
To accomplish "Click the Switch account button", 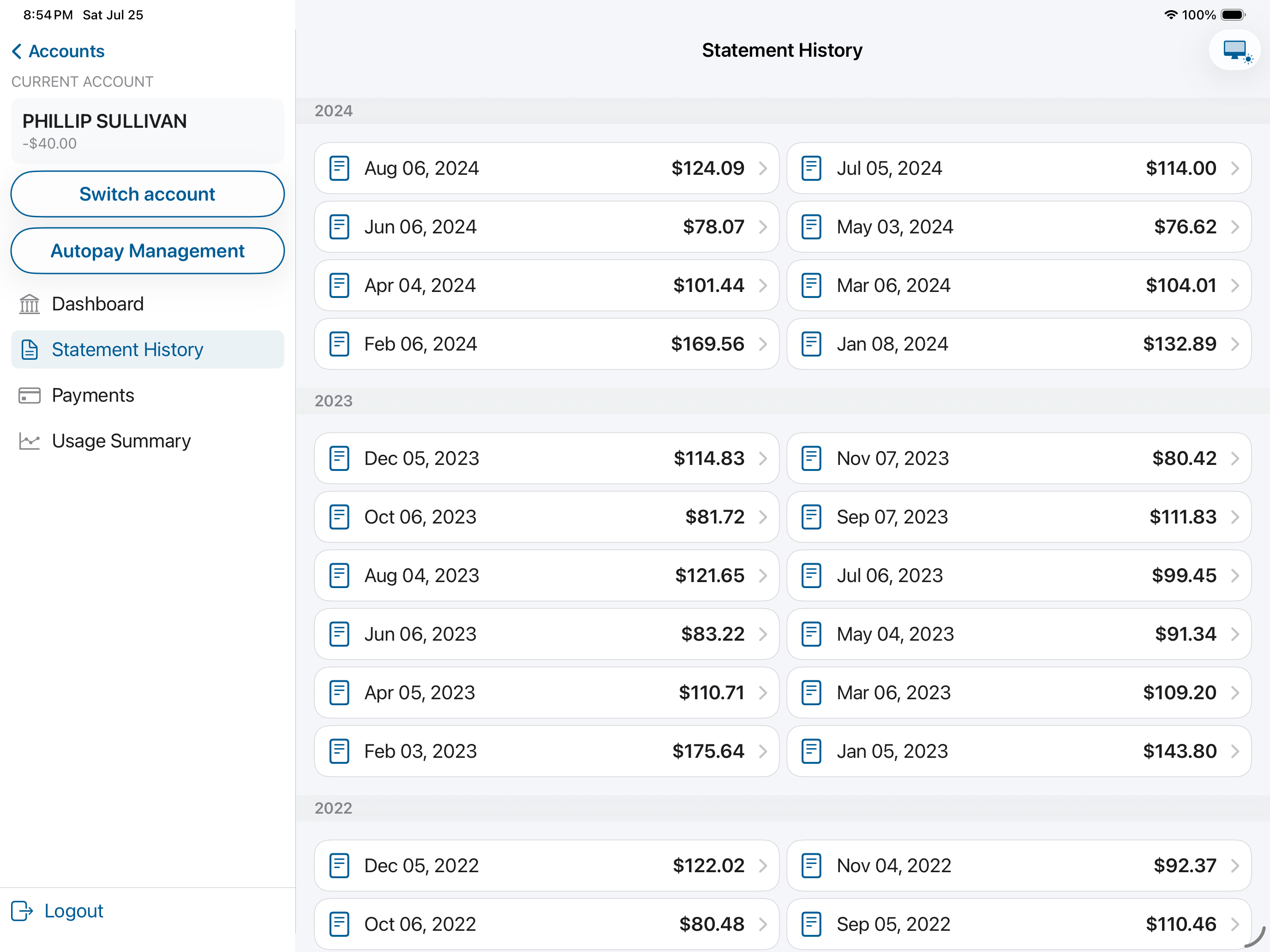I will (148, 194).
